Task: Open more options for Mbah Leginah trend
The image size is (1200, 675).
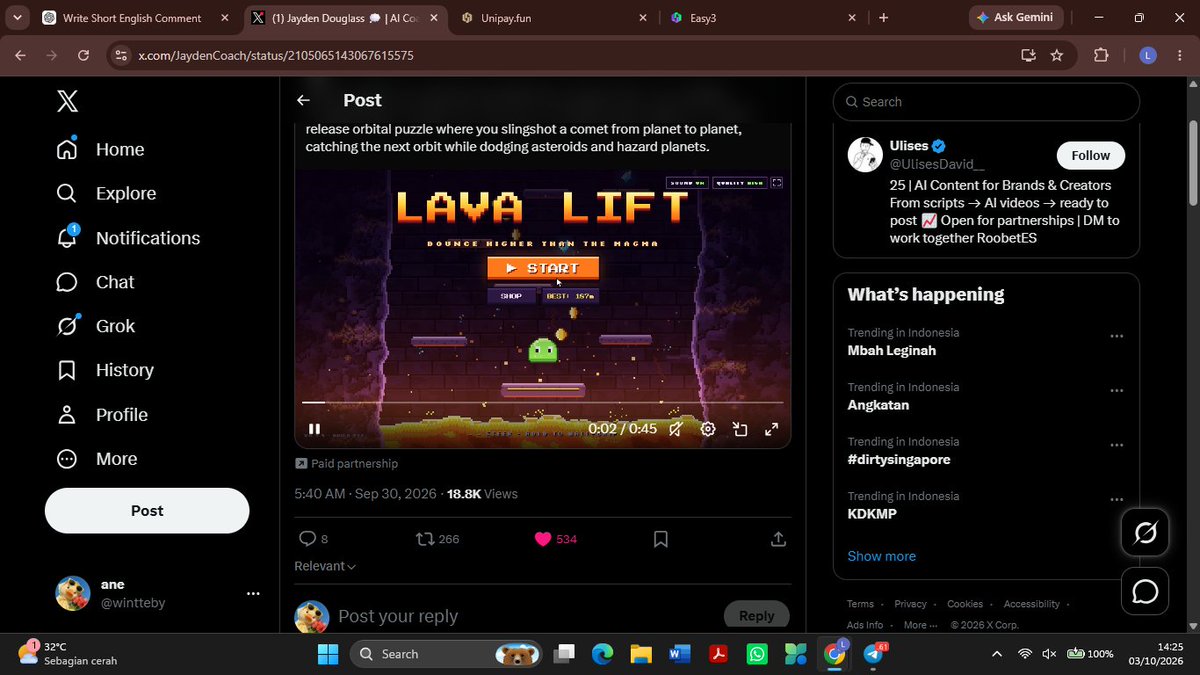Action: (x=1116, y=336)
